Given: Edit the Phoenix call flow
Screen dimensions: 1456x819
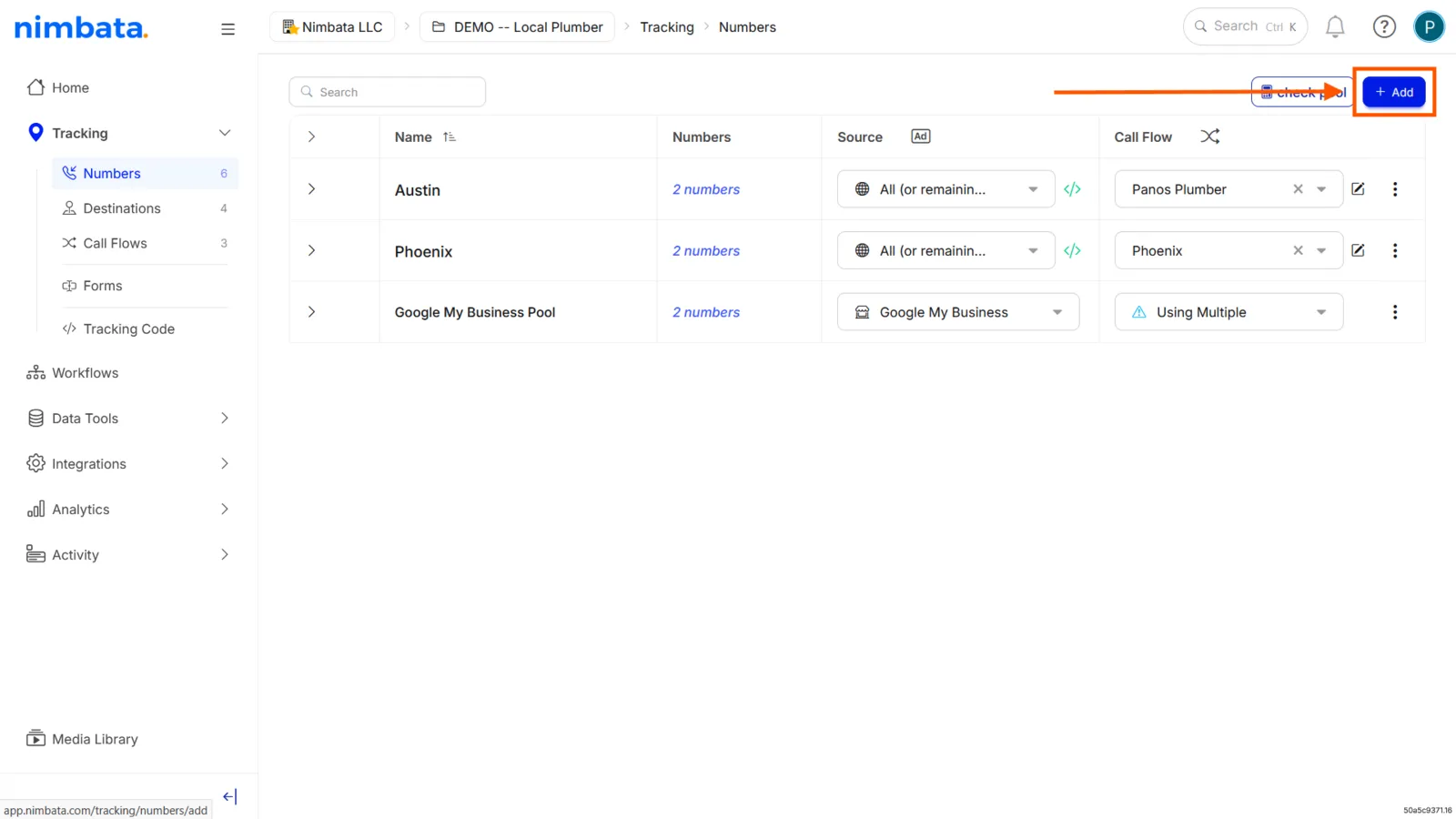Looking at the screenshot, I should (x=1358, y=250).
